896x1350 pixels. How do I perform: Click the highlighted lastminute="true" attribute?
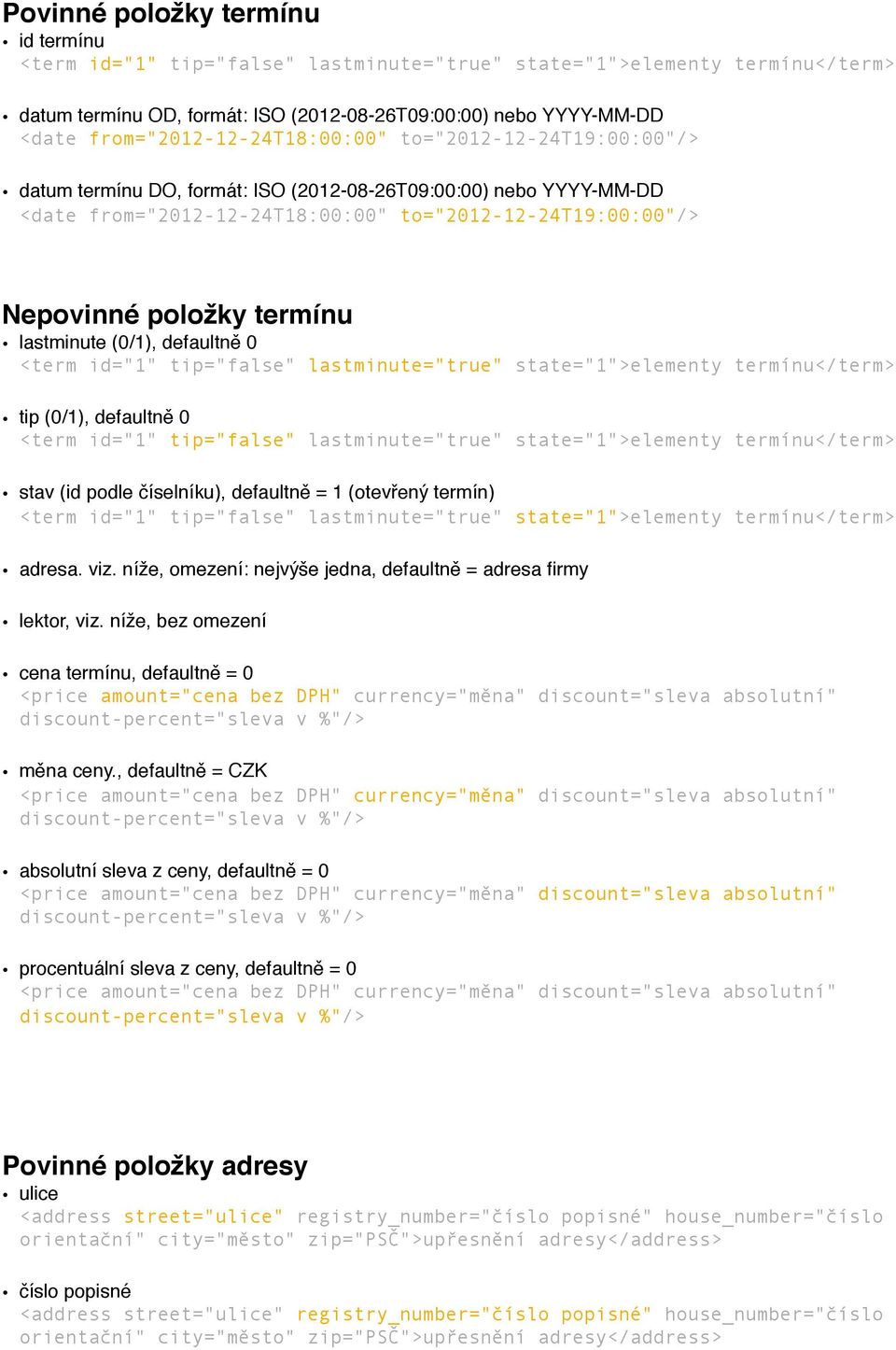point(405,366)
